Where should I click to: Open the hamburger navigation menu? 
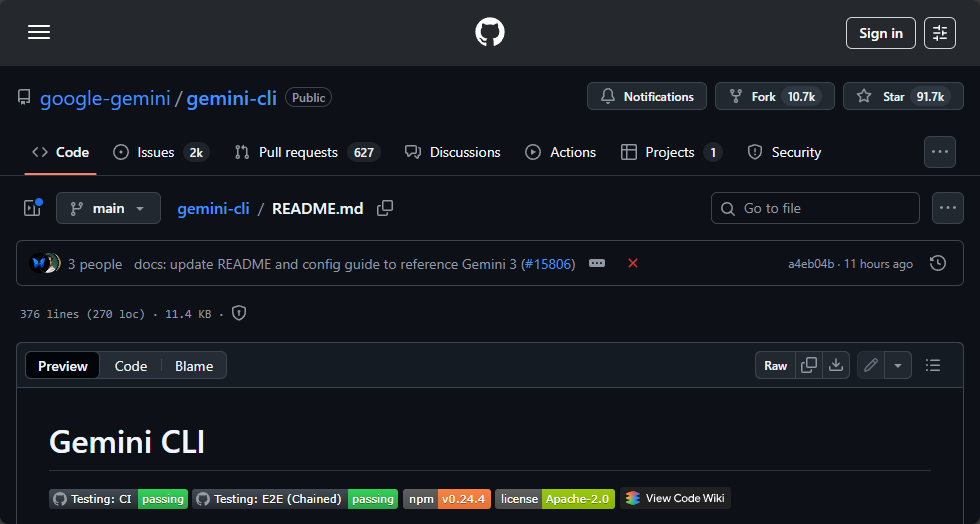click(x=39, y=33)
